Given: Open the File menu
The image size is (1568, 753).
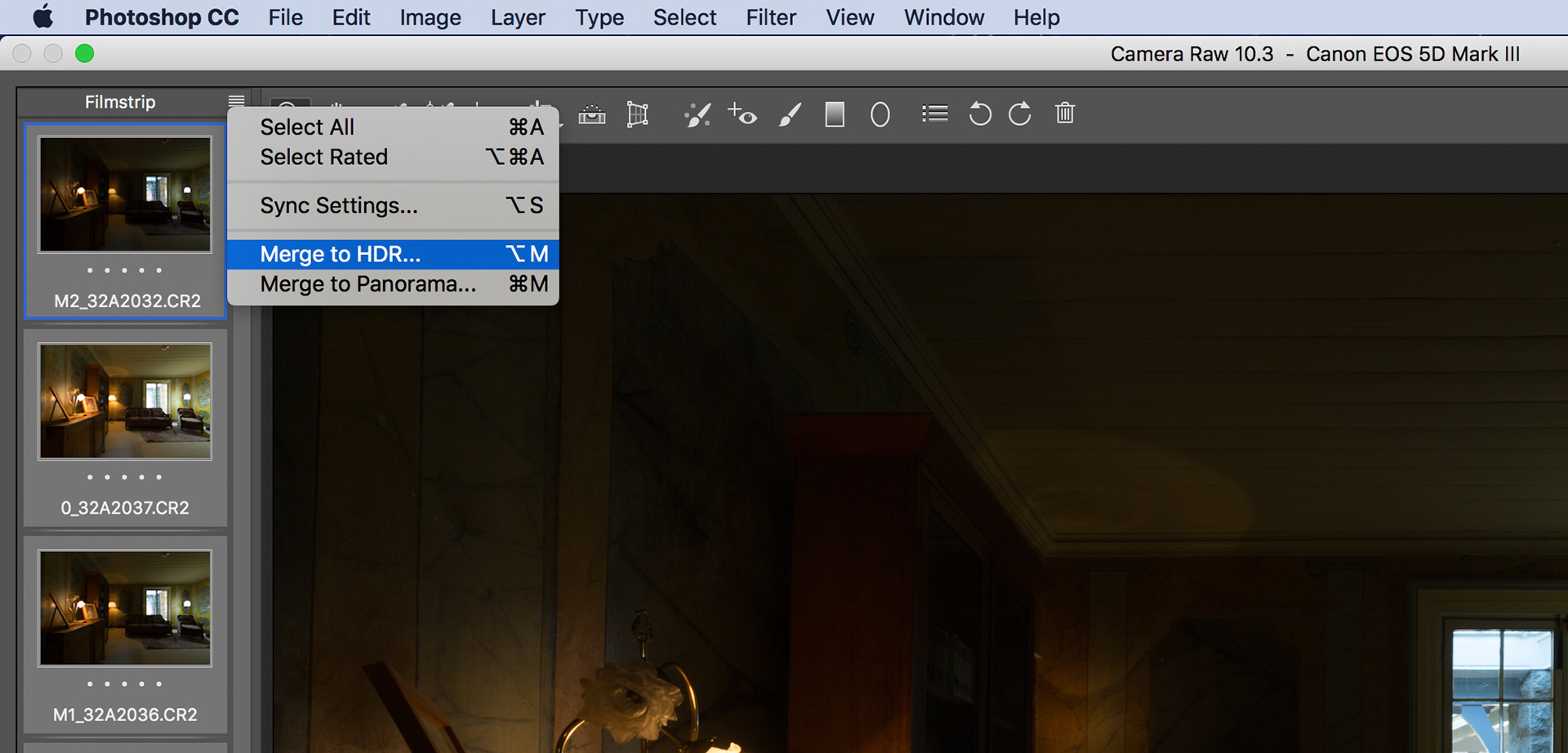Looking at the screenshot, I should coord(286,17).
